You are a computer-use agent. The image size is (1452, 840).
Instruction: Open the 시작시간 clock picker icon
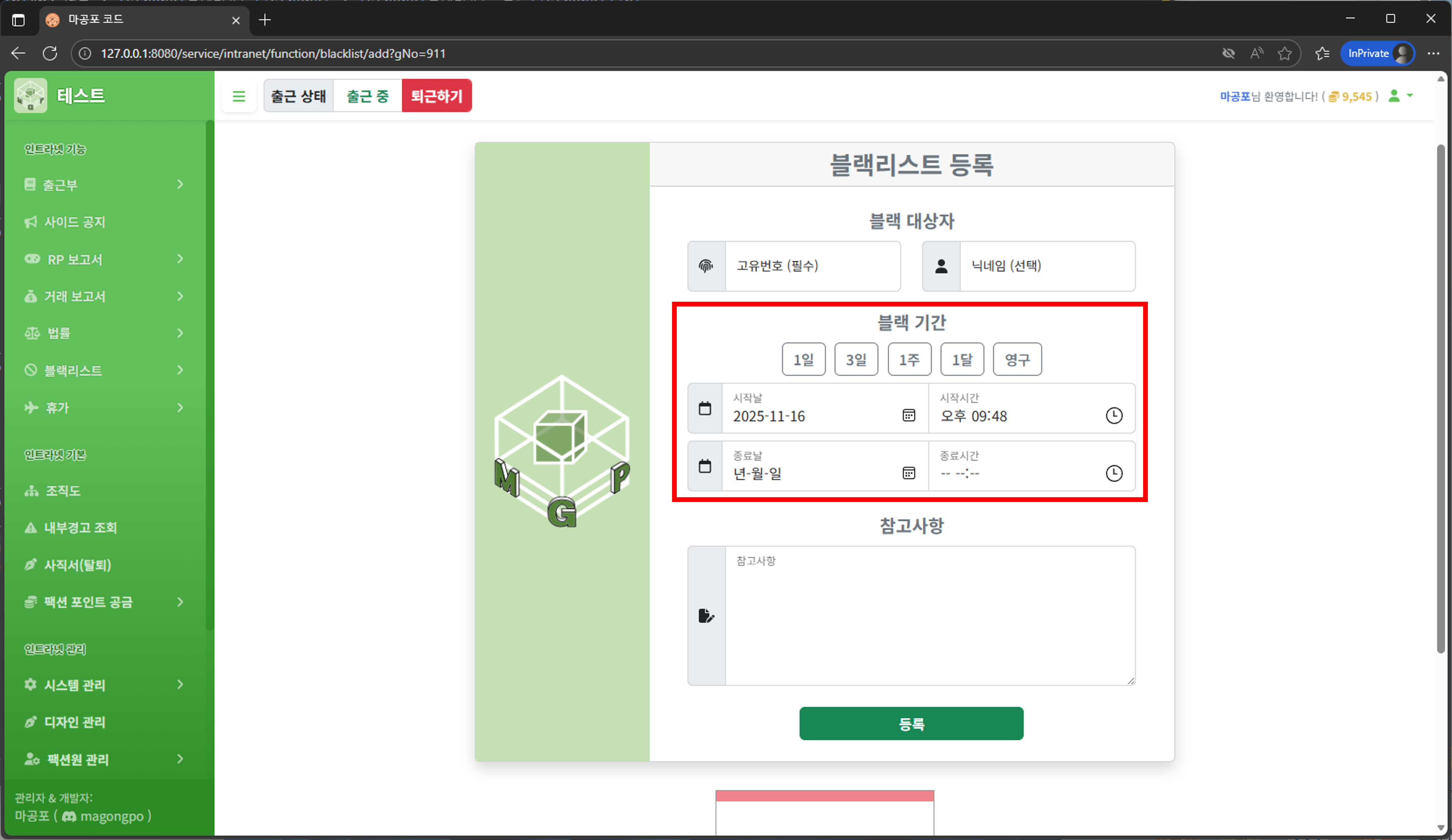pyautogui.click(x=1114, y=415)
